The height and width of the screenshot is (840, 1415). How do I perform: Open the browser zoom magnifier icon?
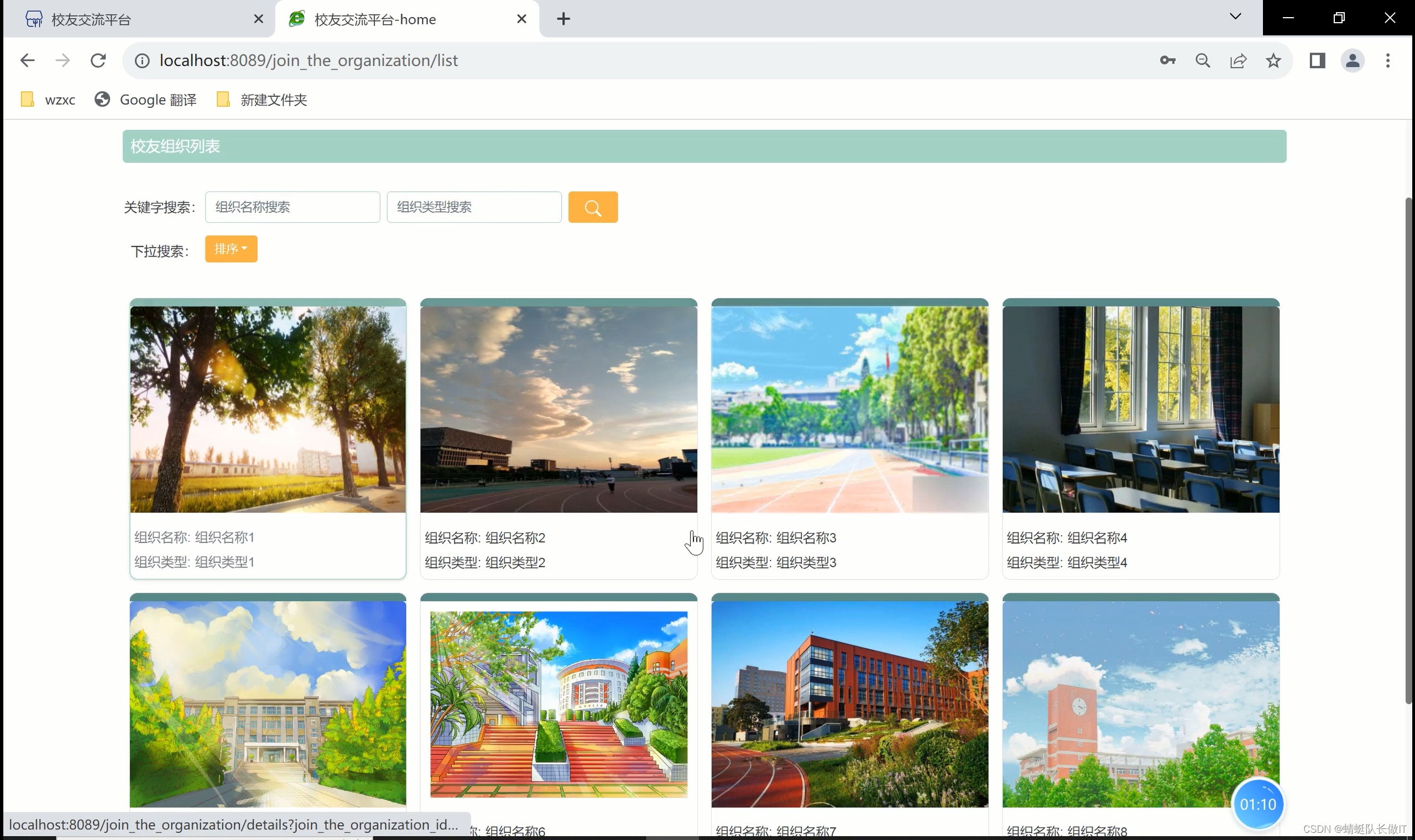click(x=1203, y=61)
